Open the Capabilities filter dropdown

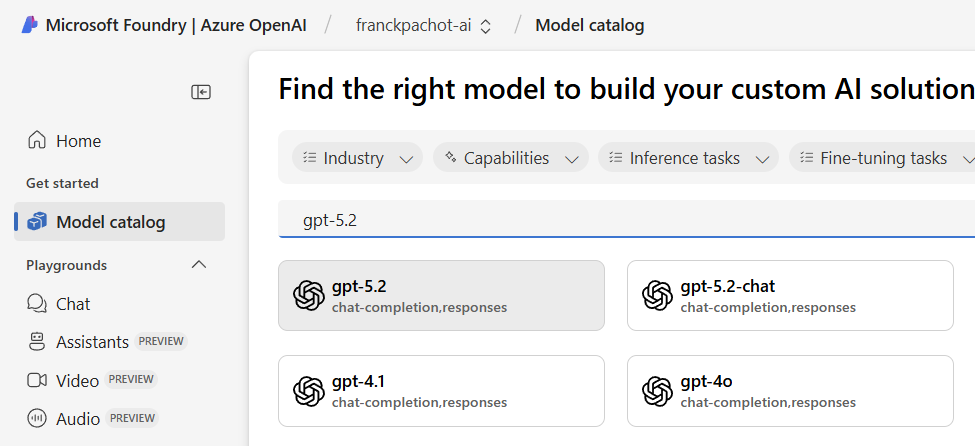click(x=511, y=157)
